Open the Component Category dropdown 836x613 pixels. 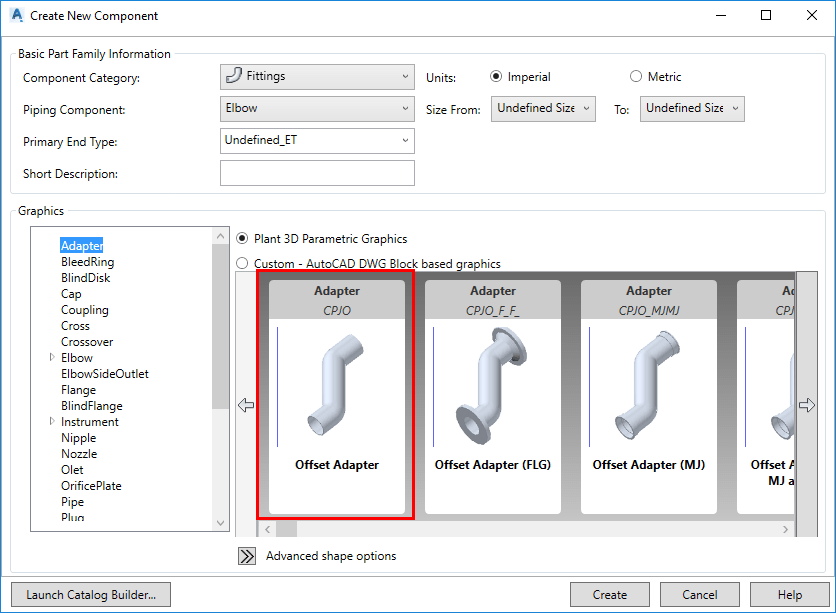coord(317,77)
